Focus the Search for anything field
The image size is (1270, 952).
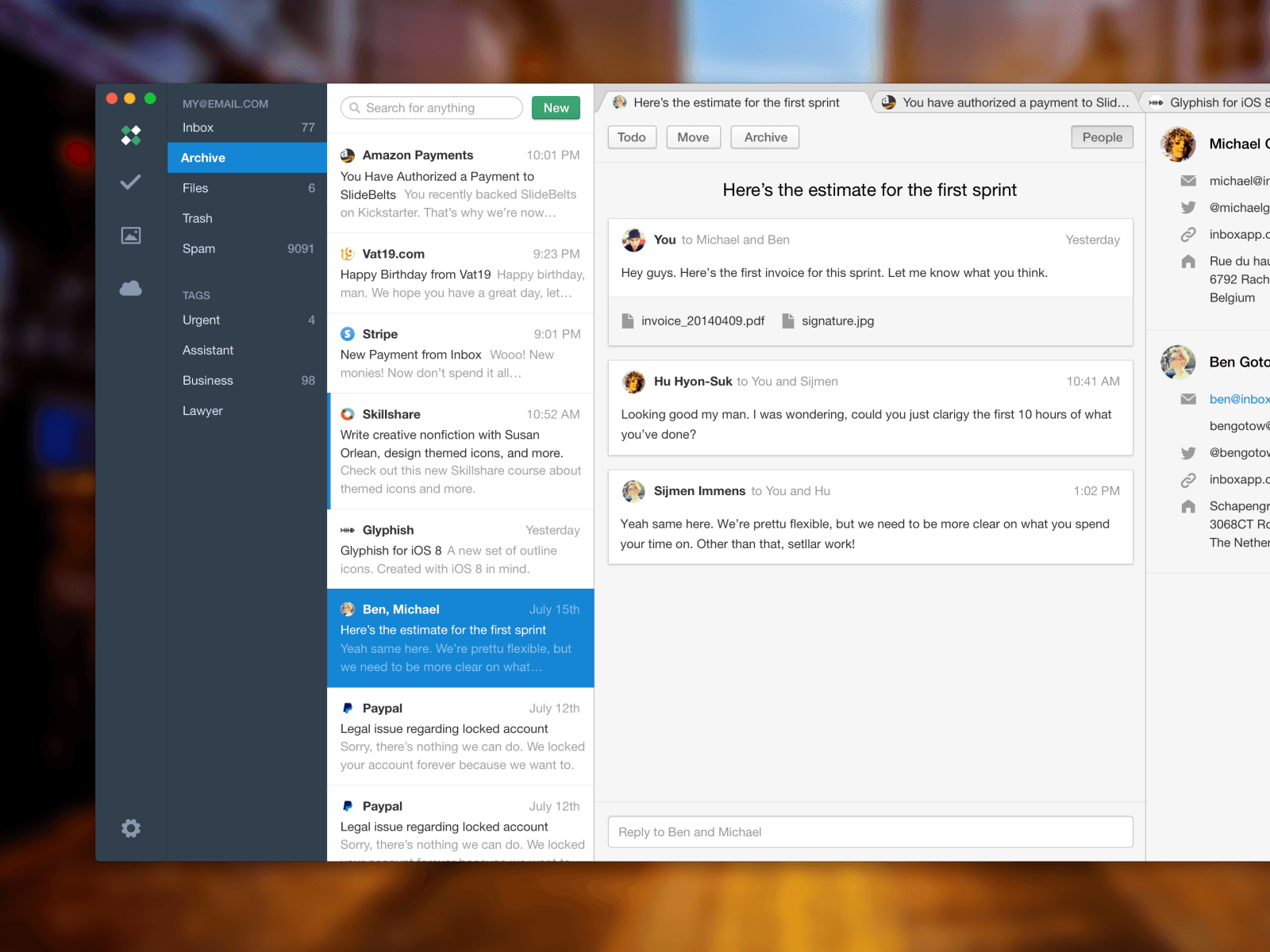click(432, 108)
